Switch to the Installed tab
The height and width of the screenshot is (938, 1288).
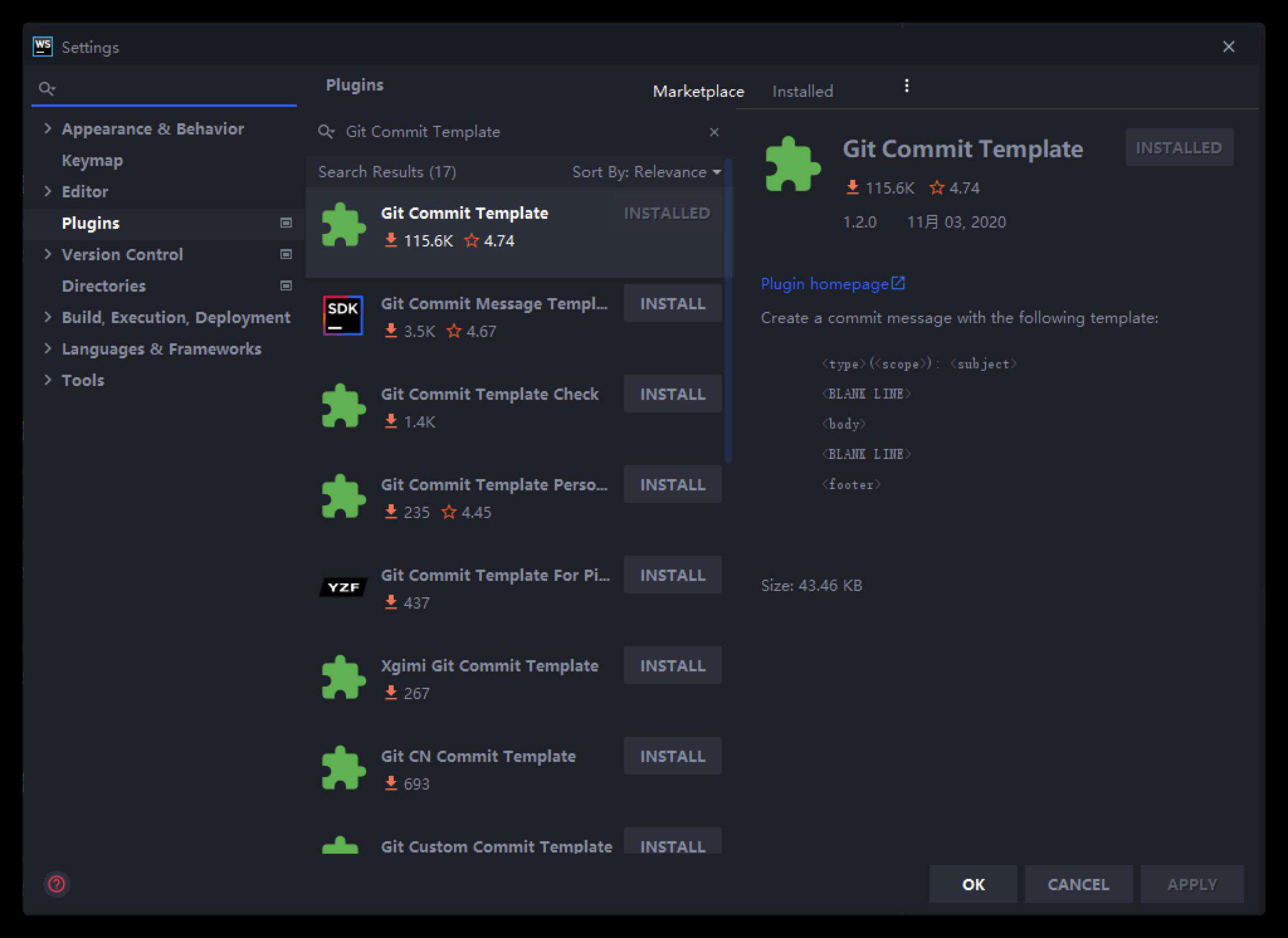pyautogui.click(x=802, y=91)
